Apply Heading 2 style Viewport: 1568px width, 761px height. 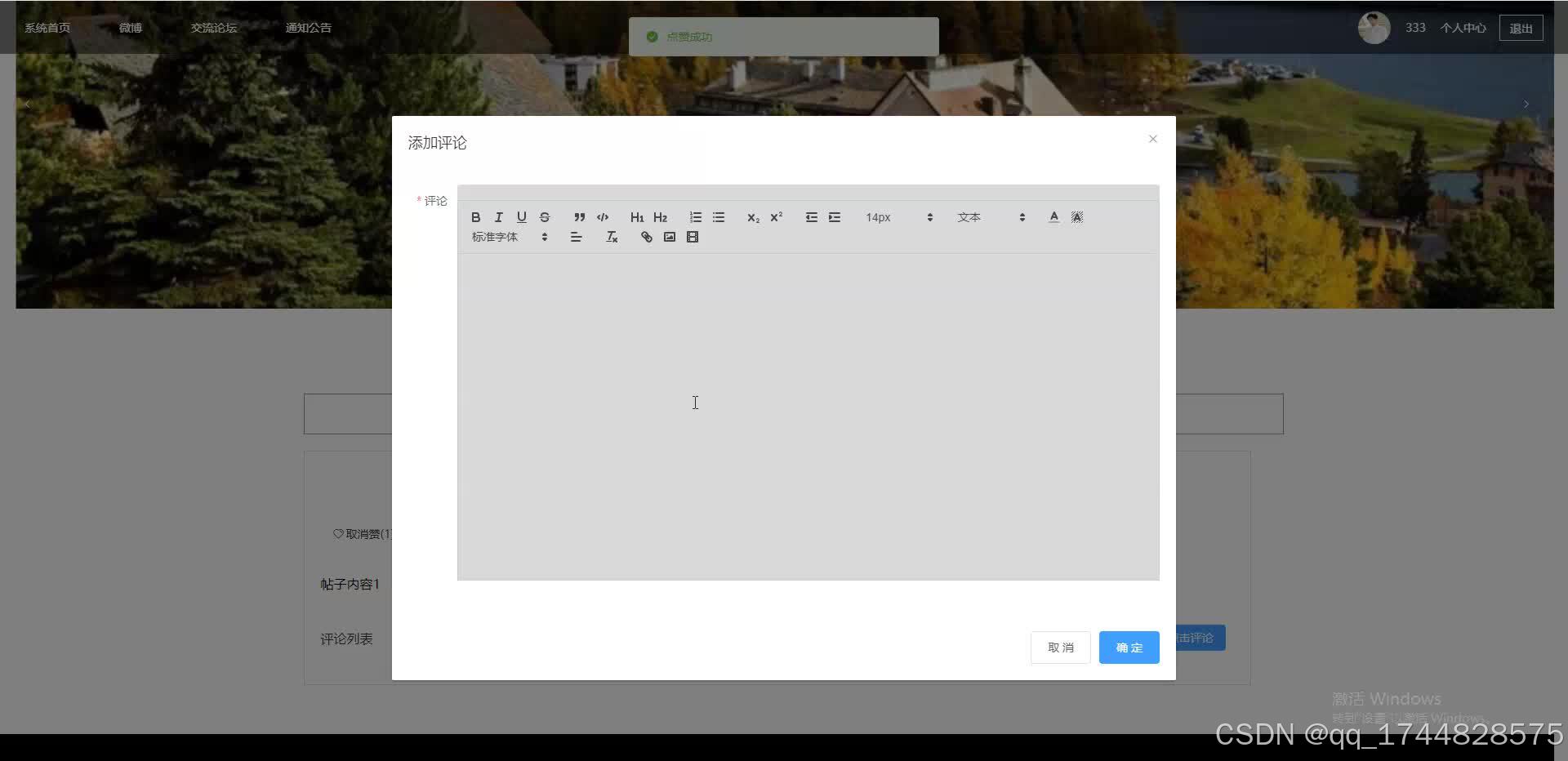point(660,217)
